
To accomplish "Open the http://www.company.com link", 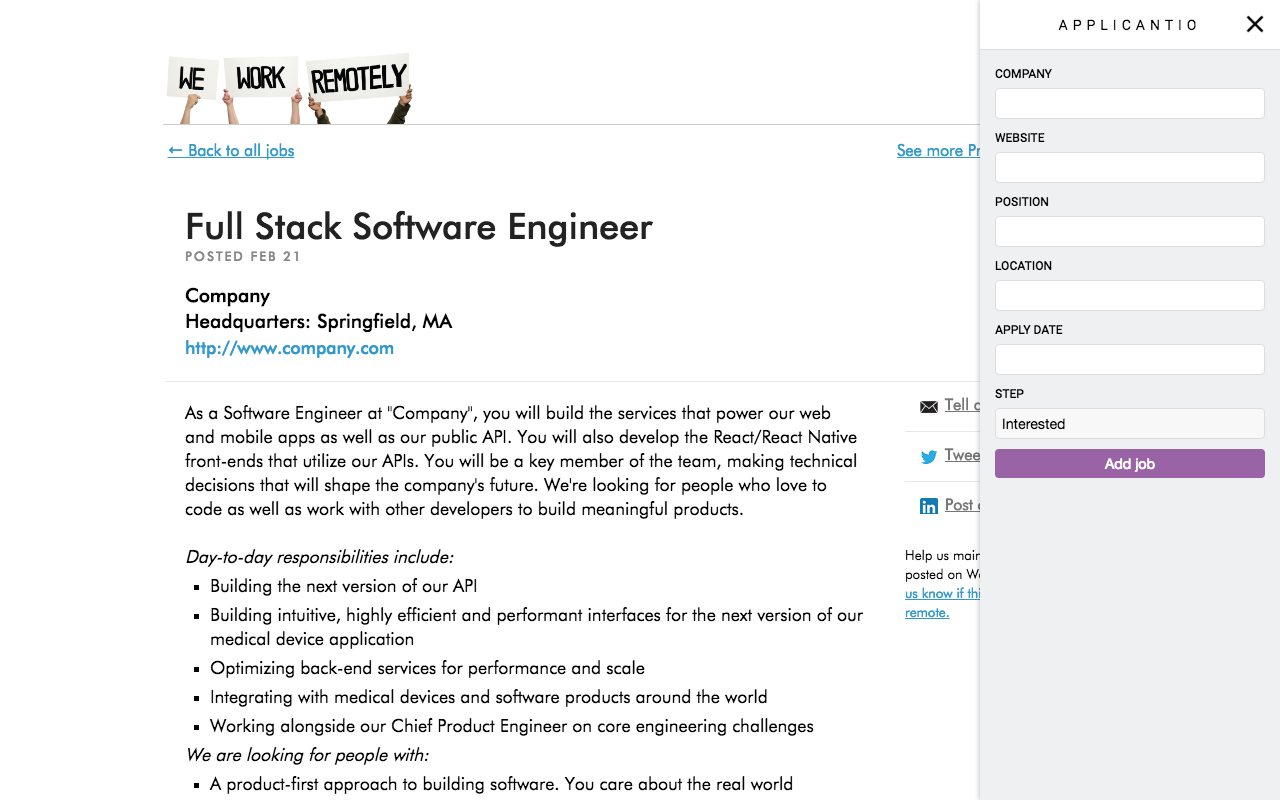I will [289, 348].
